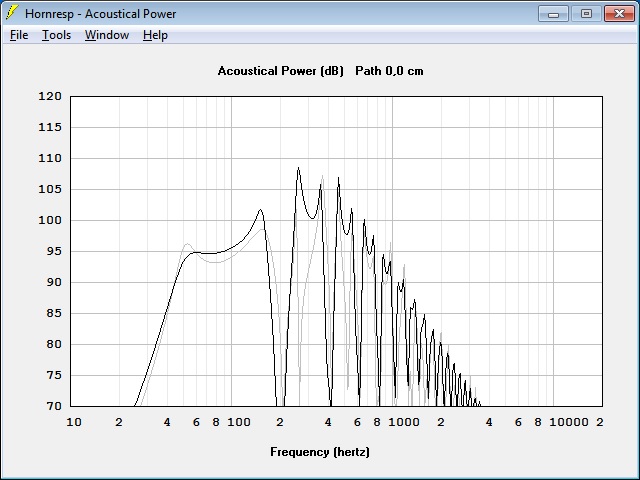
Task: Click the 110 dB y-axis label
Action: click(50, 158)
